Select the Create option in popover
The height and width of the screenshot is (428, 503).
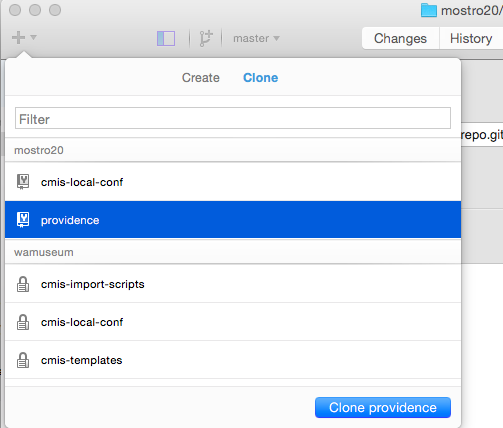tap(201, 78)
